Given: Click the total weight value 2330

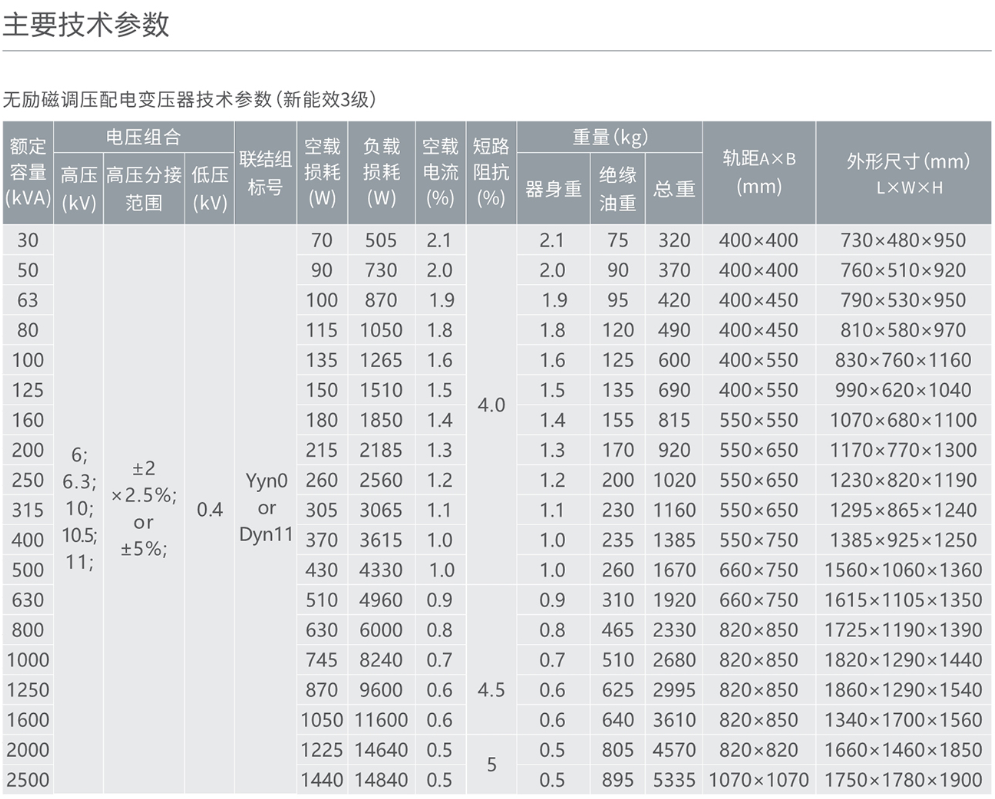Looking at the screenshot, I should pyautogui.click(x=674, y=630).
